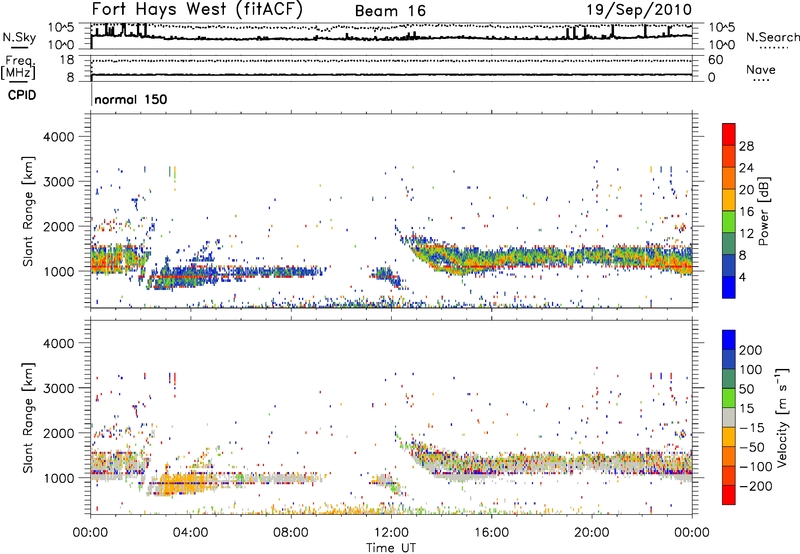
Task: Click the date '19/Sep/2010'
Action: (639, 10)
